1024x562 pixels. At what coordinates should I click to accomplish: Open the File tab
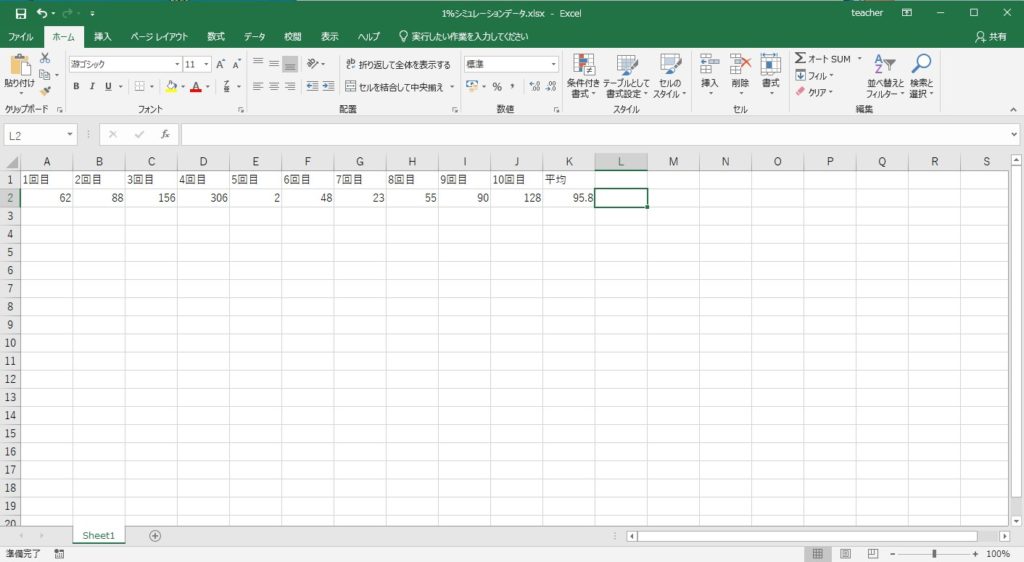(21, 37)
